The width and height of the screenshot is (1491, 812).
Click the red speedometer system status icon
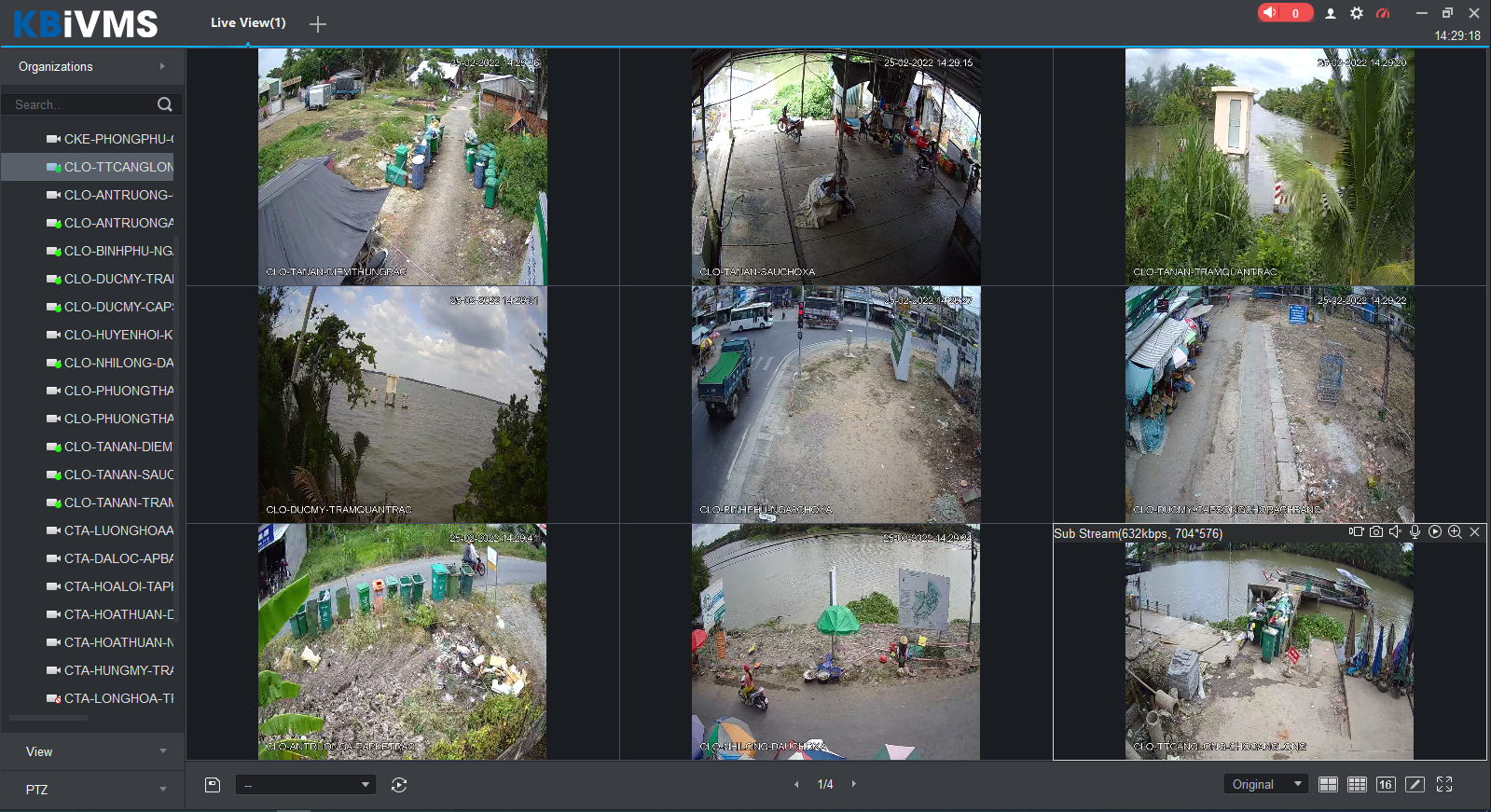pyautogui.click(x=1383, y=13)
